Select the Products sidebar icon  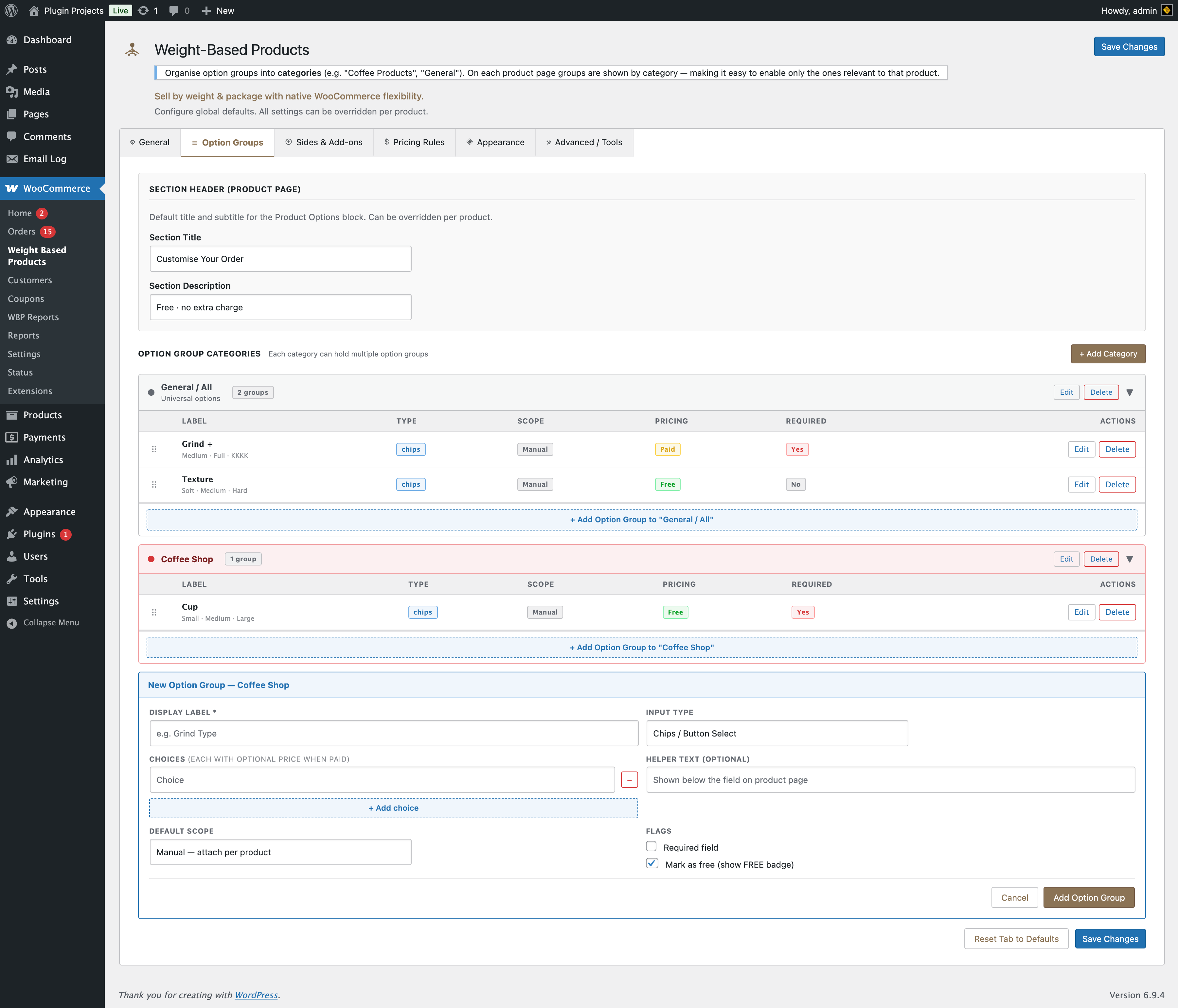(12, 415)
